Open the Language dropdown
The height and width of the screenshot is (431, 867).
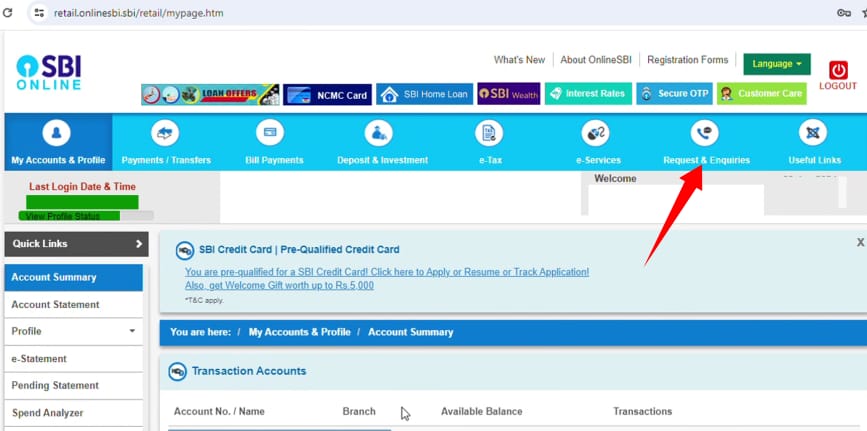pos(777,64)
